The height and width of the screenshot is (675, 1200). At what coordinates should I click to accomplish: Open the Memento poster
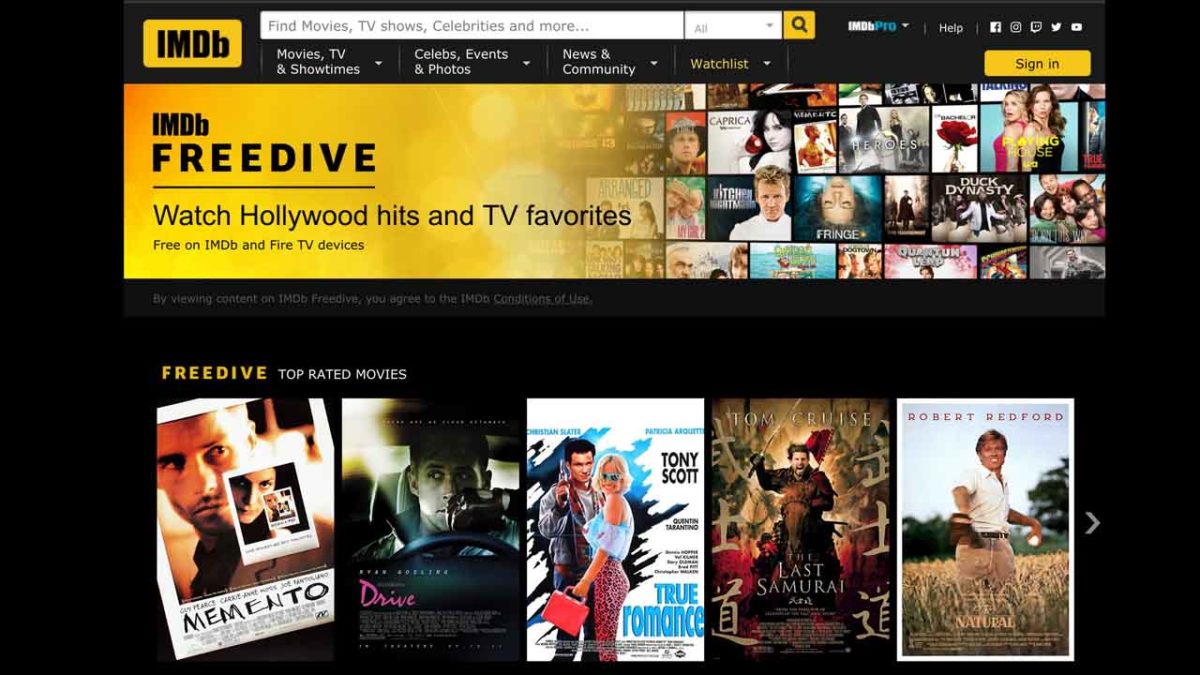coord(245,531)
